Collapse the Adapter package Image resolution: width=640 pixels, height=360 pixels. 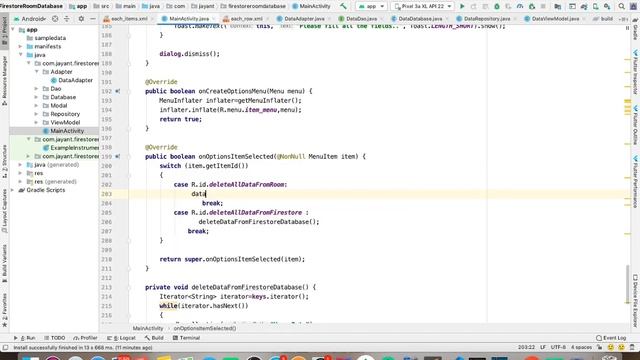point(37,72)
